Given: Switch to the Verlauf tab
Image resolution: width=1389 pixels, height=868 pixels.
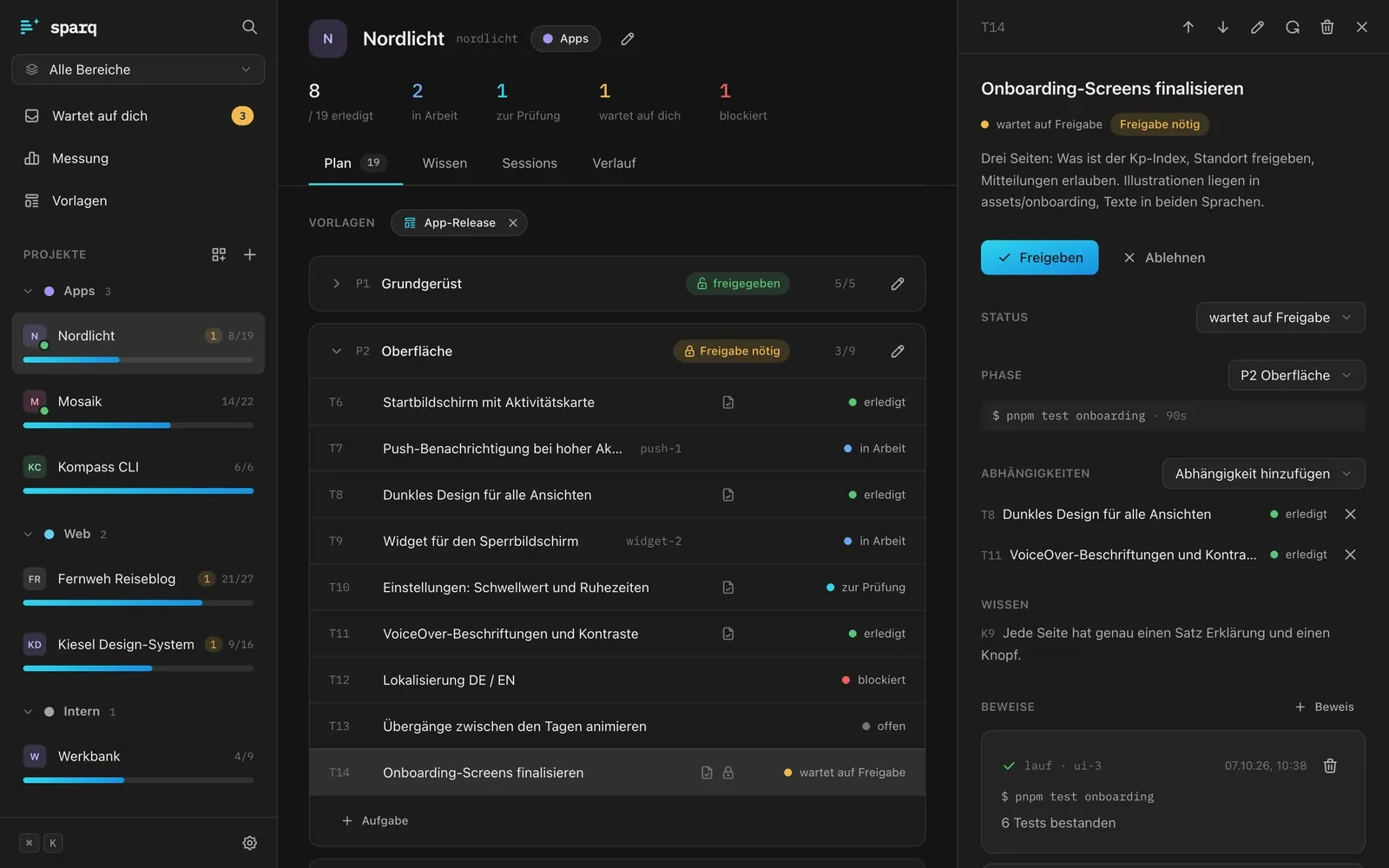Looking at the screenshot, I should click(x=614, y=163).
